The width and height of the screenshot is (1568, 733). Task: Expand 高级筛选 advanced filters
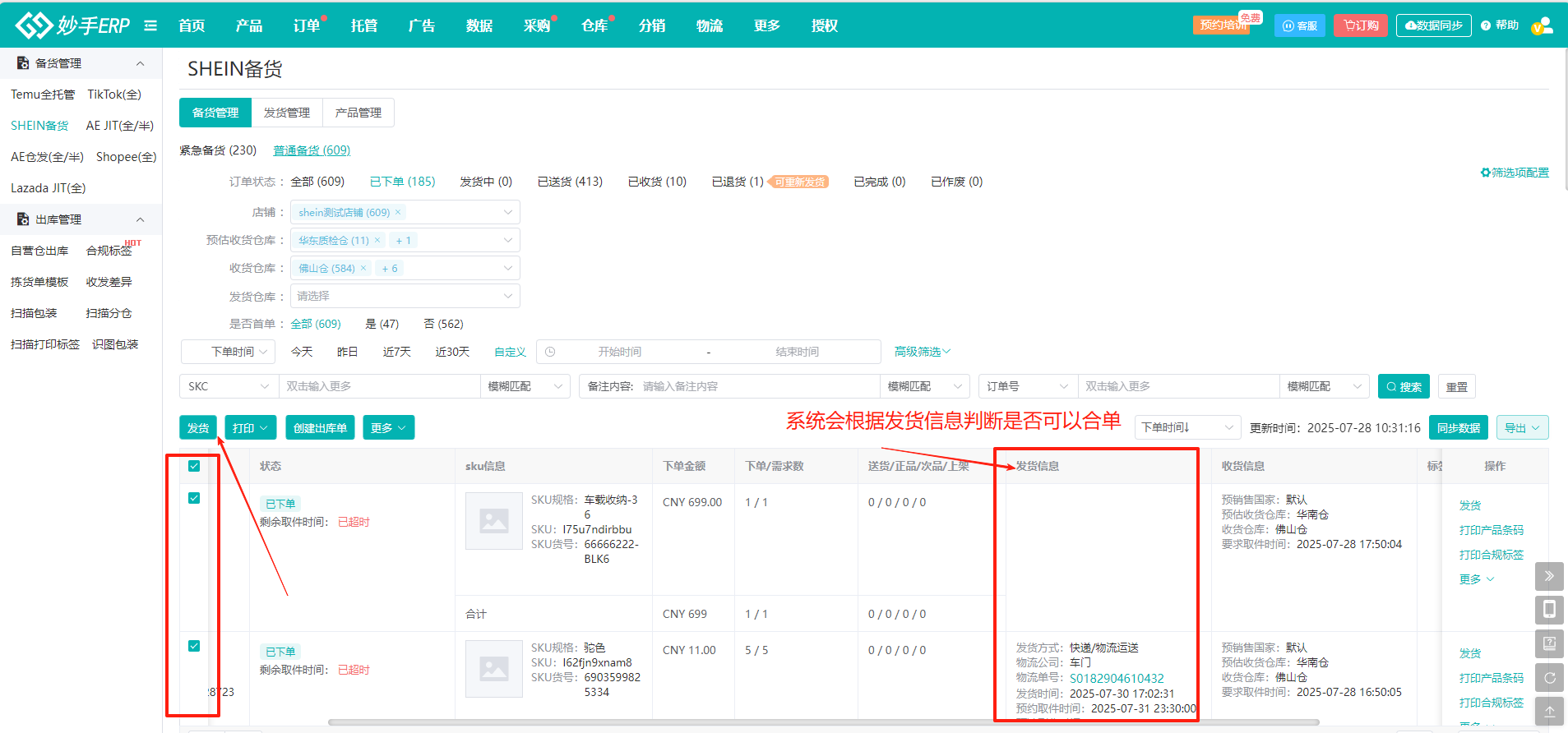[x=923, y=352]
